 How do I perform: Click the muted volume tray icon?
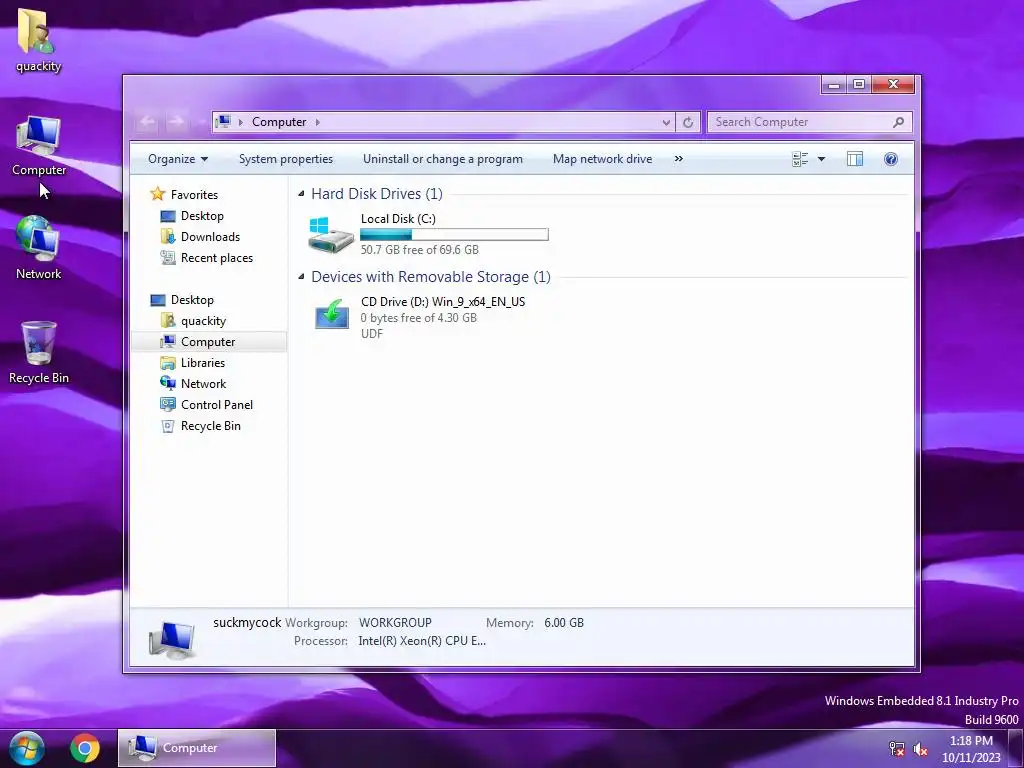point(921,749)
